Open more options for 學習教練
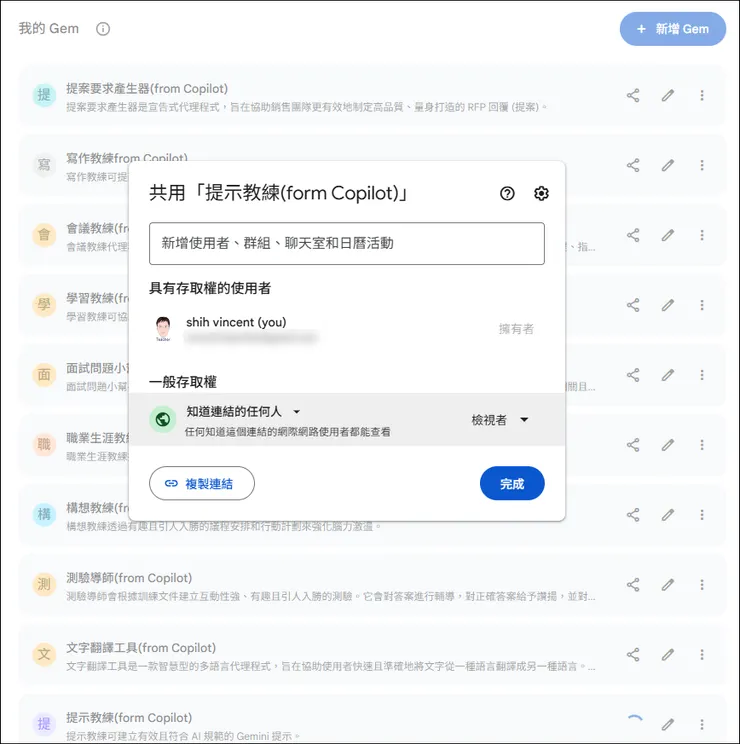 click(x=702, y=305)
